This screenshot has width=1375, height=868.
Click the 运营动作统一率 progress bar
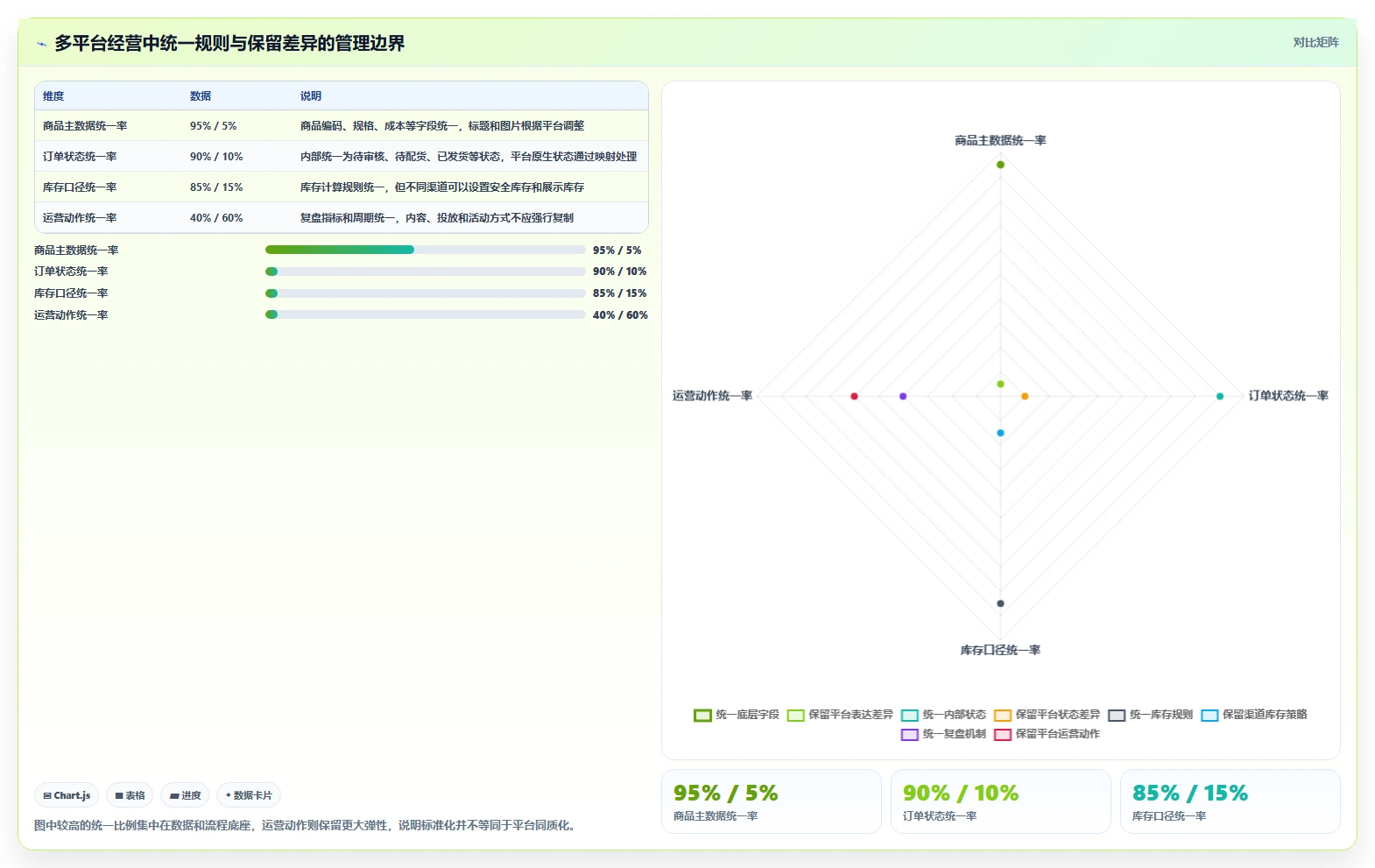coord(425,314)
